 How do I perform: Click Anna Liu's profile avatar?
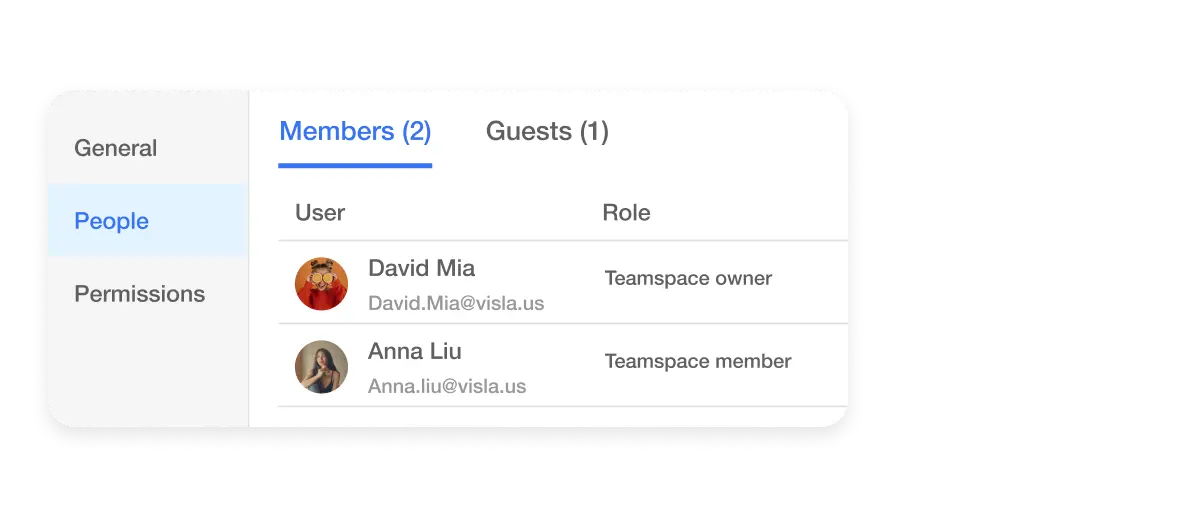point(322,367)
